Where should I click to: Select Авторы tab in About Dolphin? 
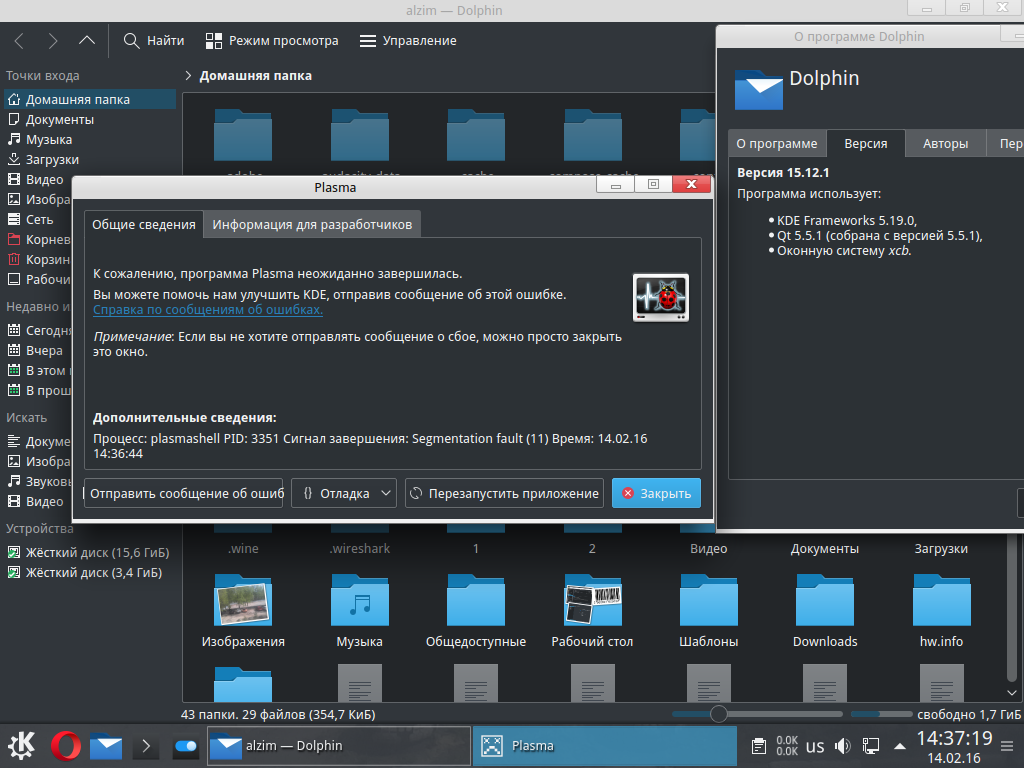click(945, 144)
